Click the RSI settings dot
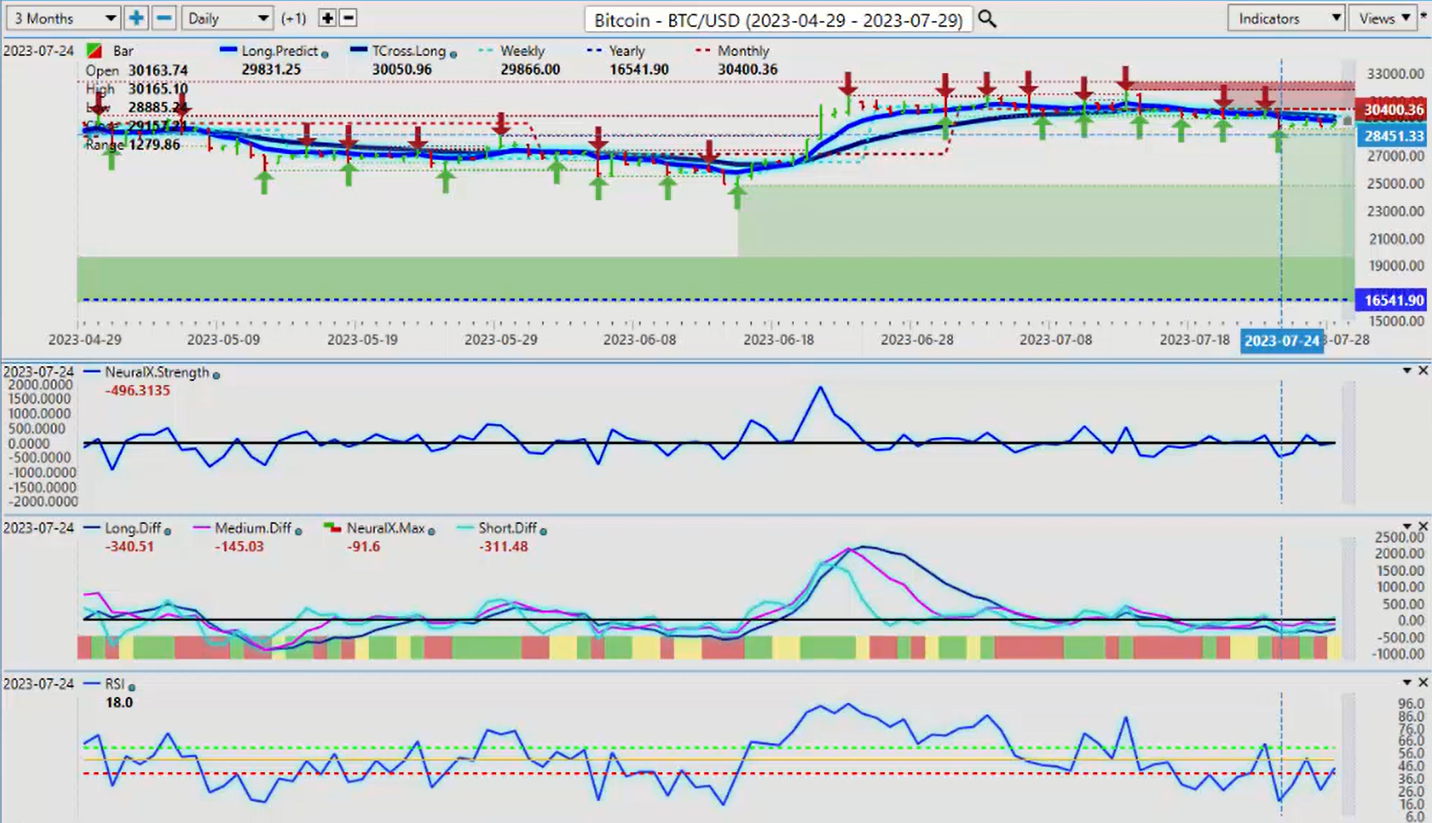The height and width of the screenshot is (823, 1432). [x=131, y=687]
